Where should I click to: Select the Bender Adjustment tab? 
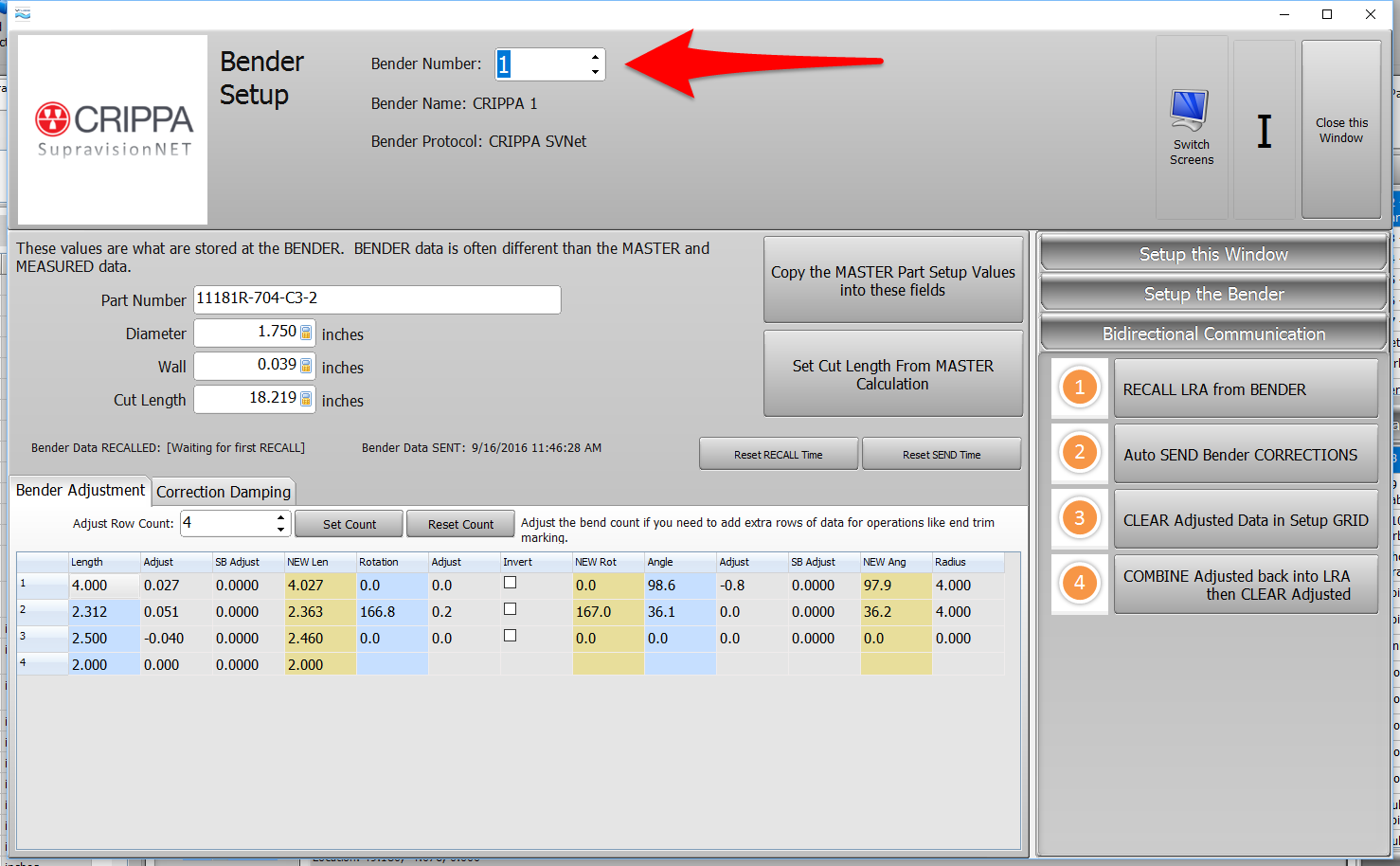(81, 491)
